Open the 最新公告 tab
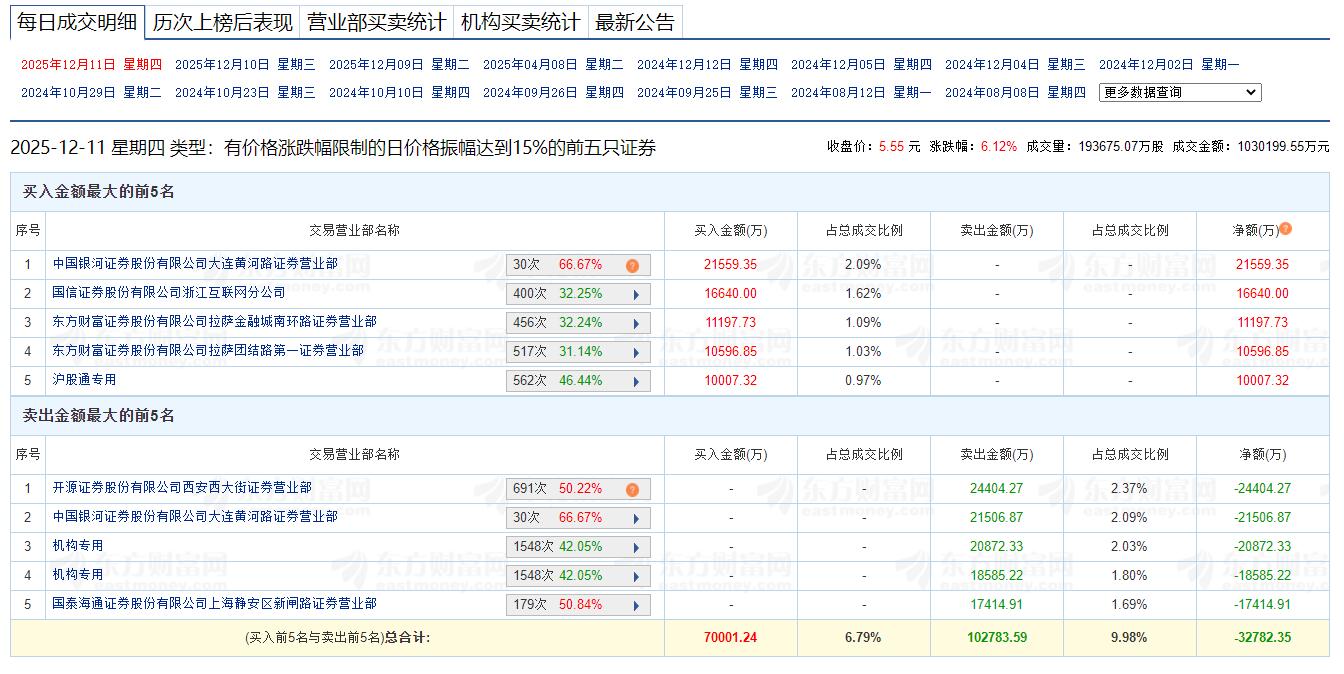Screen dimensions: 1344x674 coord(635,22)
